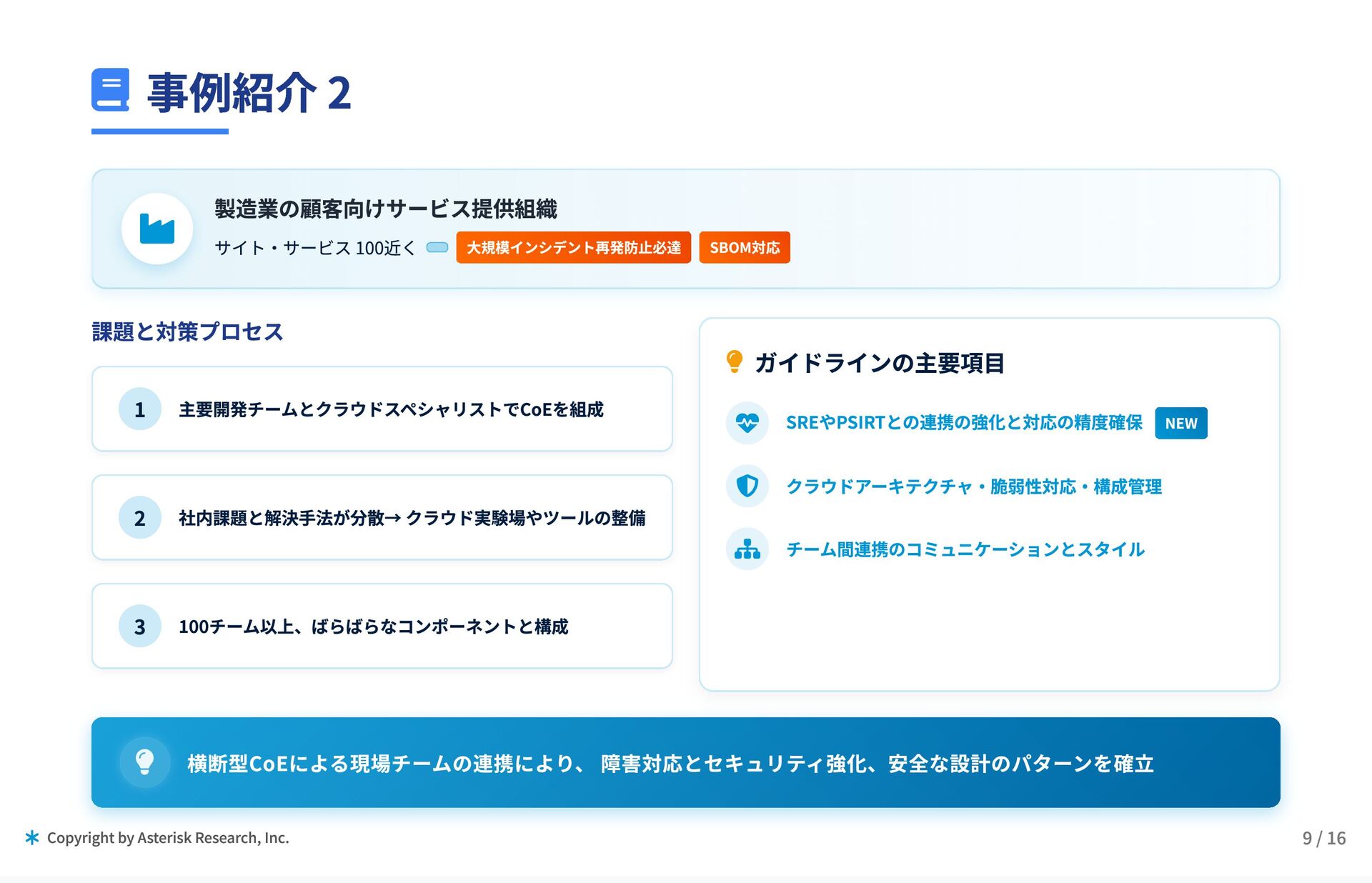Viewport: 1372px width, 883px height.
Task: Click SREやPSIRTとの連携 link text
Action: (x=963, y=423)
